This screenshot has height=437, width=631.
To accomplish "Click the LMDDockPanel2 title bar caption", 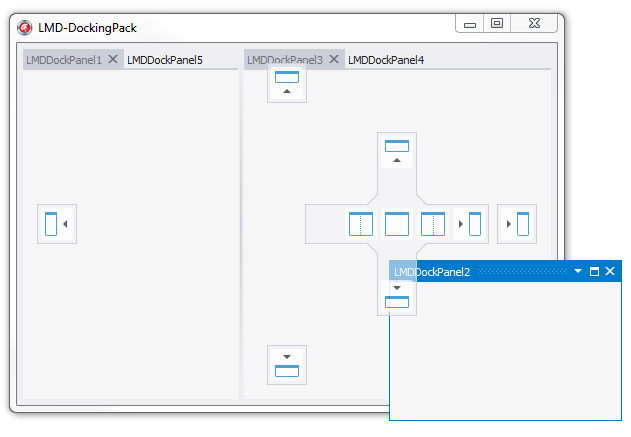I will coord(432,272).
